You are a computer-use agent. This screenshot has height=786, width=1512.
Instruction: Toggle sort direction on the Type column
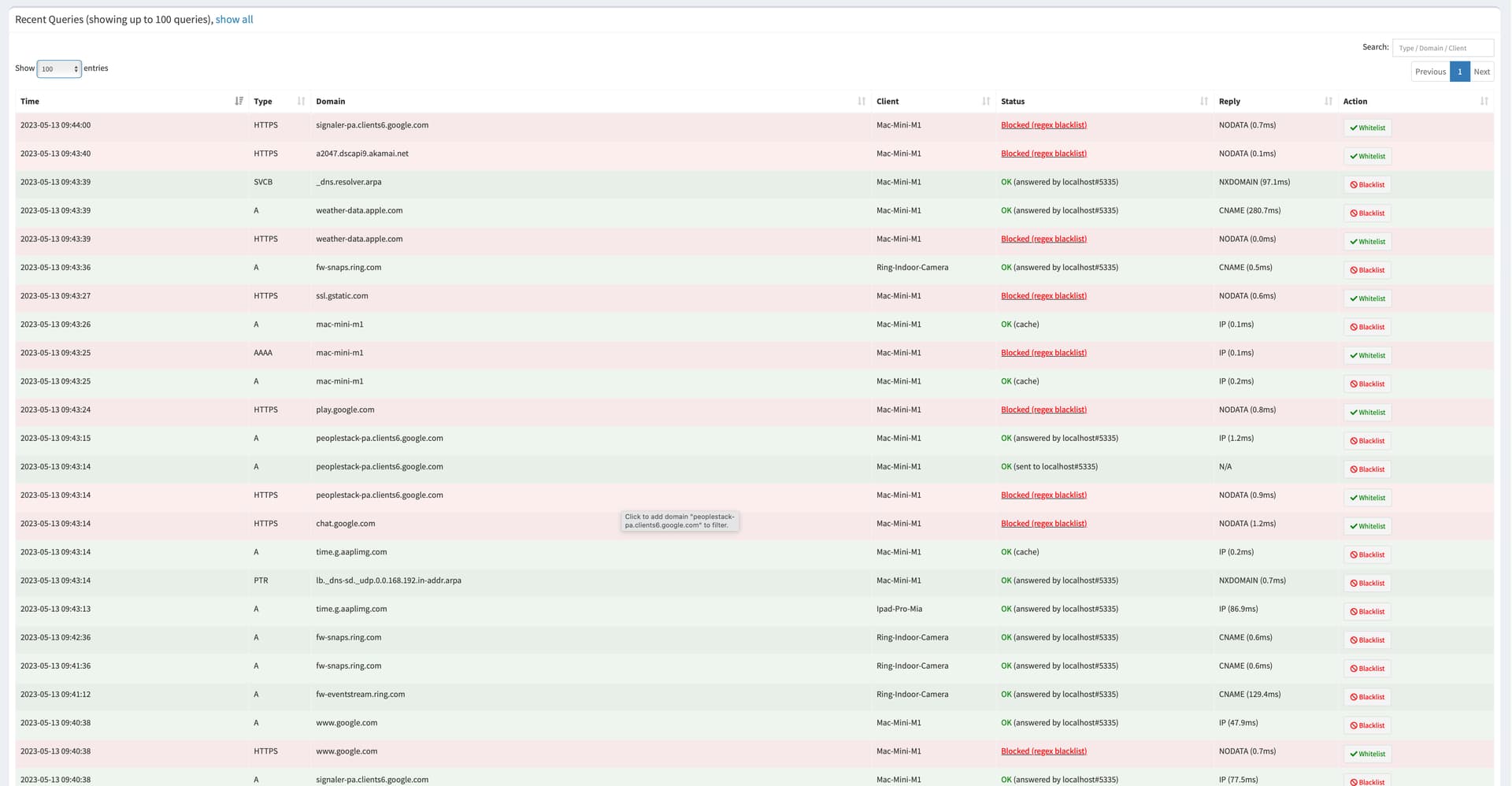(301, 101)
